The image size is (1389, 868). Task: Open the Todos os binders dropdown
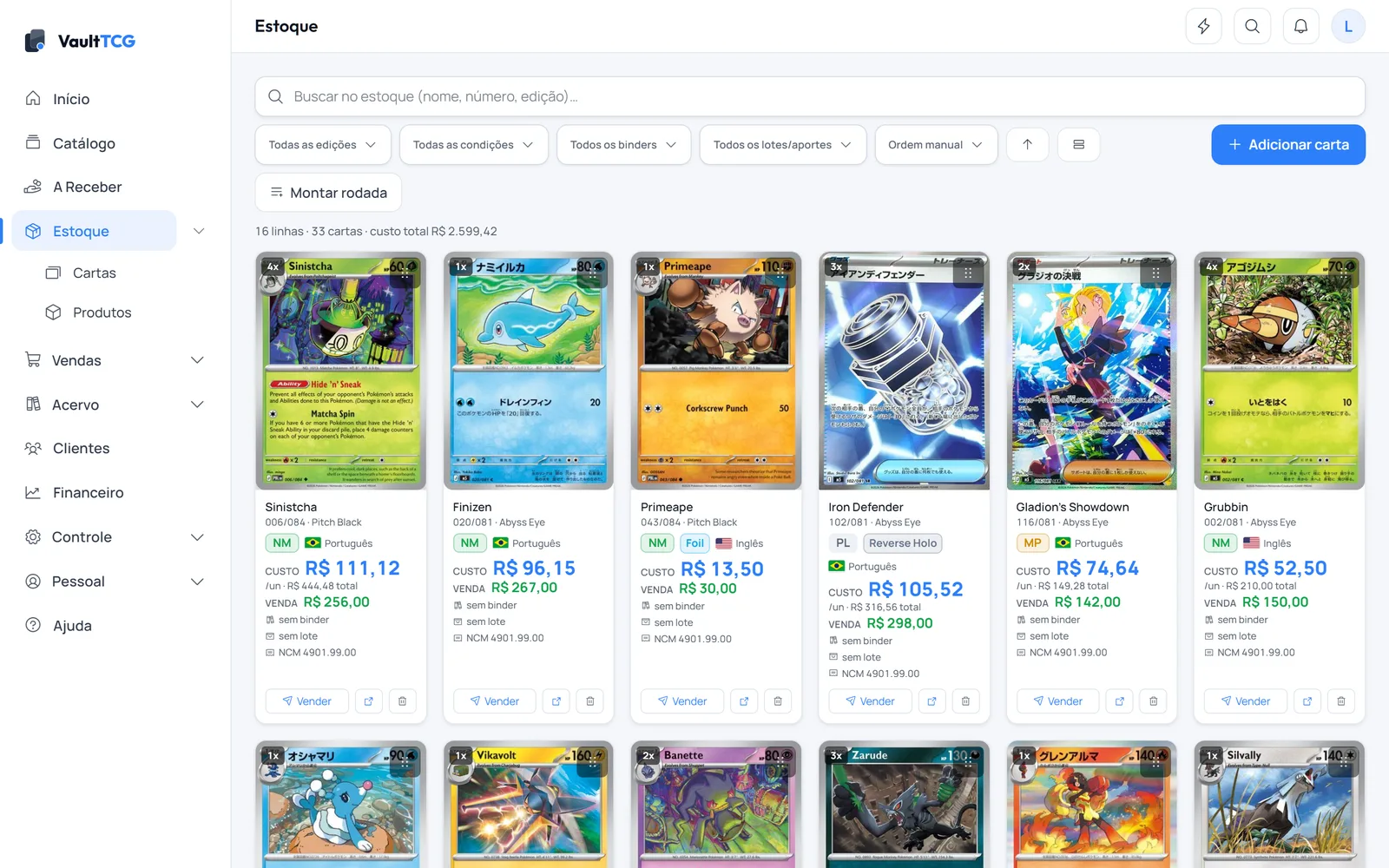[x=623, y=145]
